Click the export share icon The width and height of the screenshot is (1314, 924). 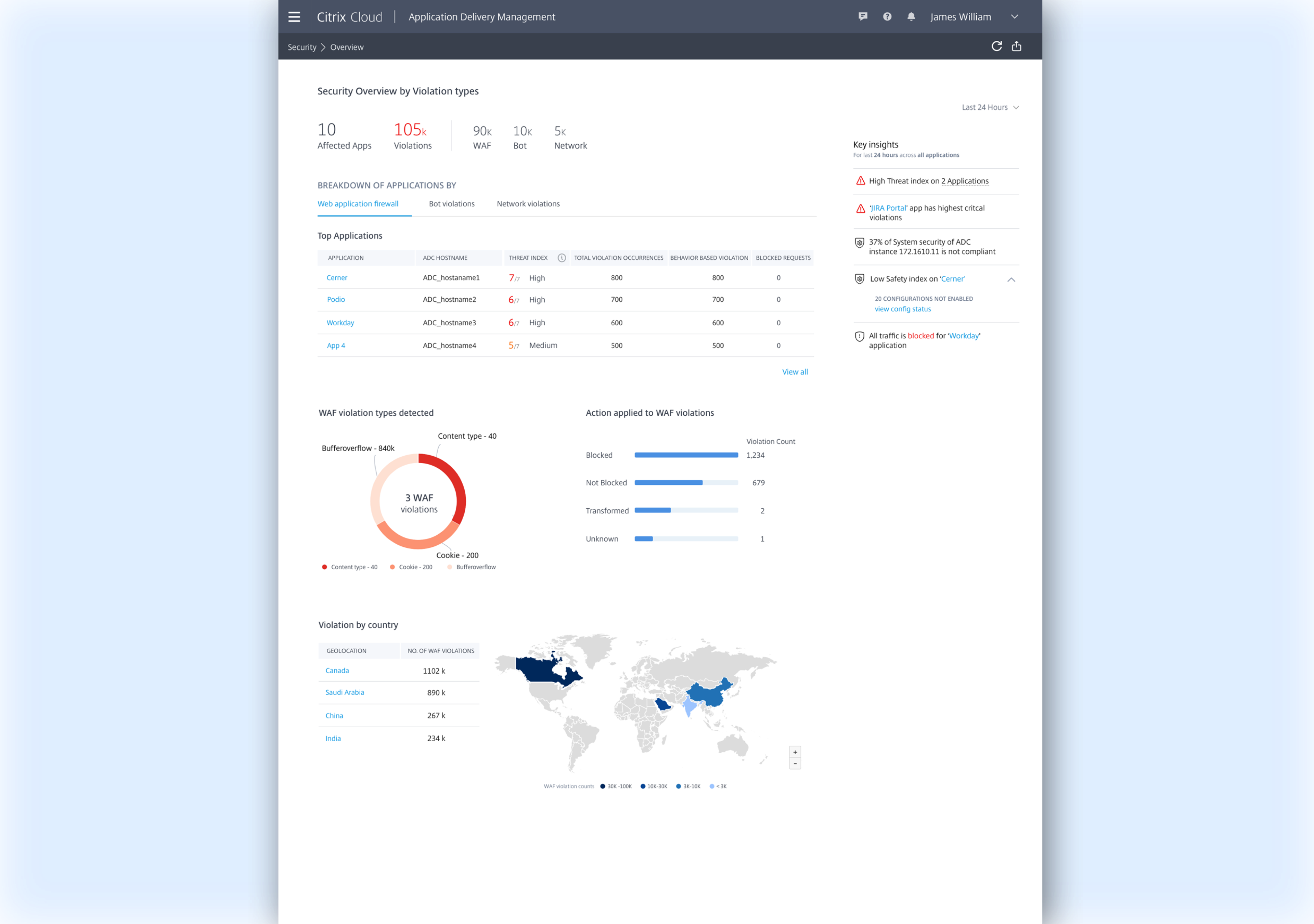[x=1016, y=46]
